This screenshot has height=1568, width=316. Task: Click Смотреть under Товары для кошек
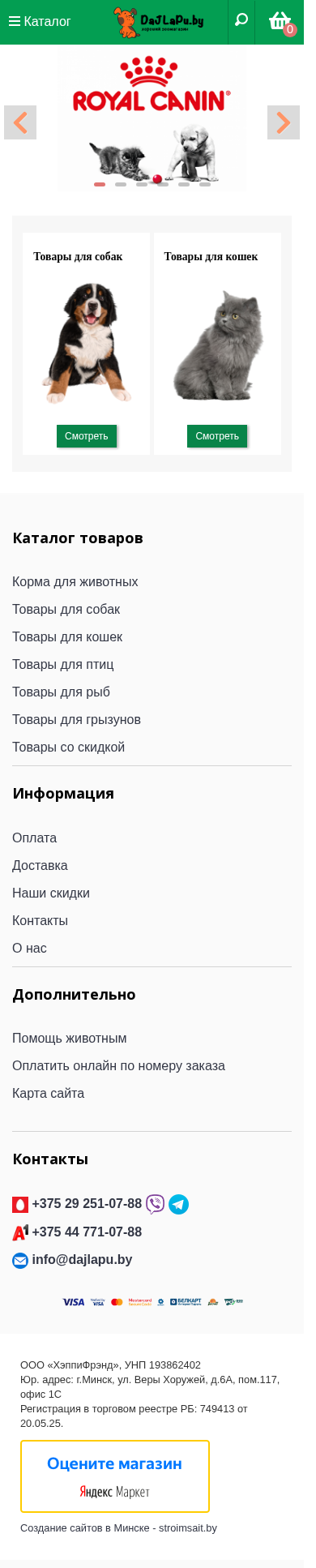click(217, 436)
